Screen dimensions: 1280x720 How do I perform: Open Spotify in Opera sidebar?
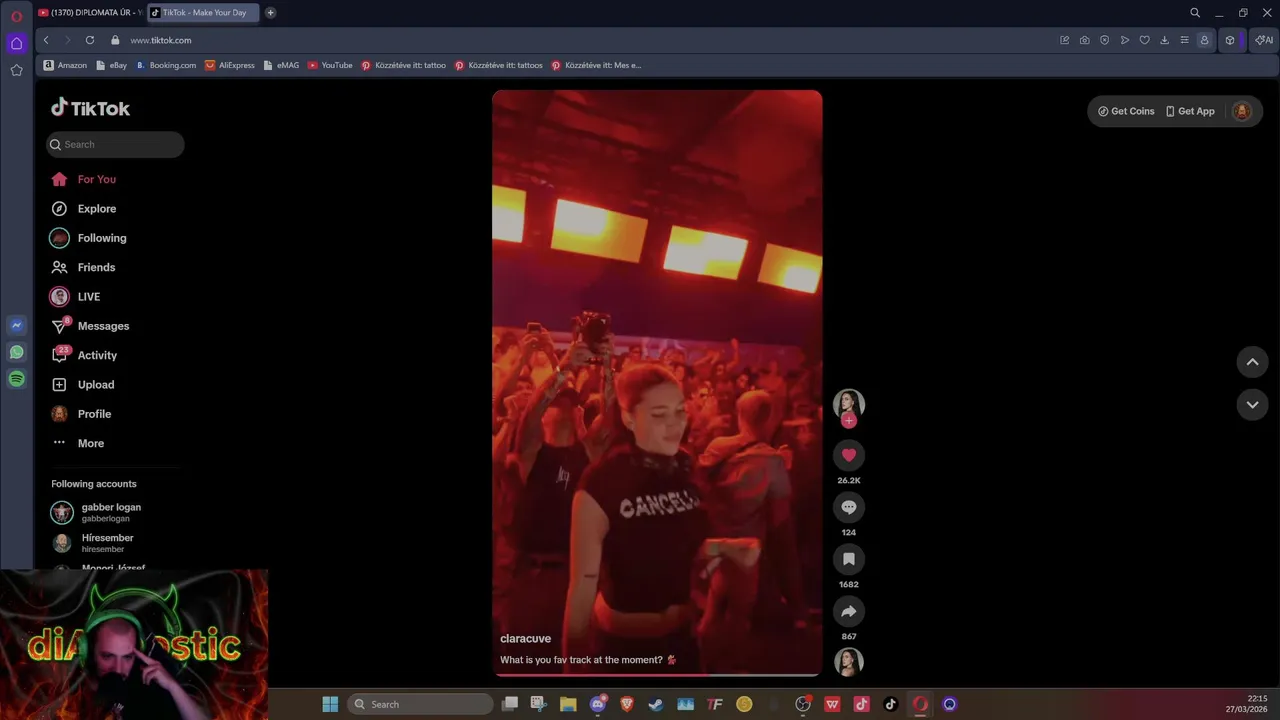[x=16, y=379]
